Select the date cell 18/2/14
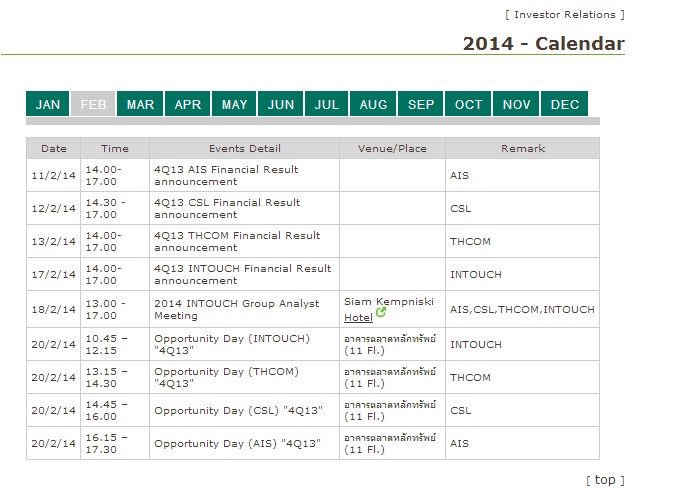 (x=54, y=309)
